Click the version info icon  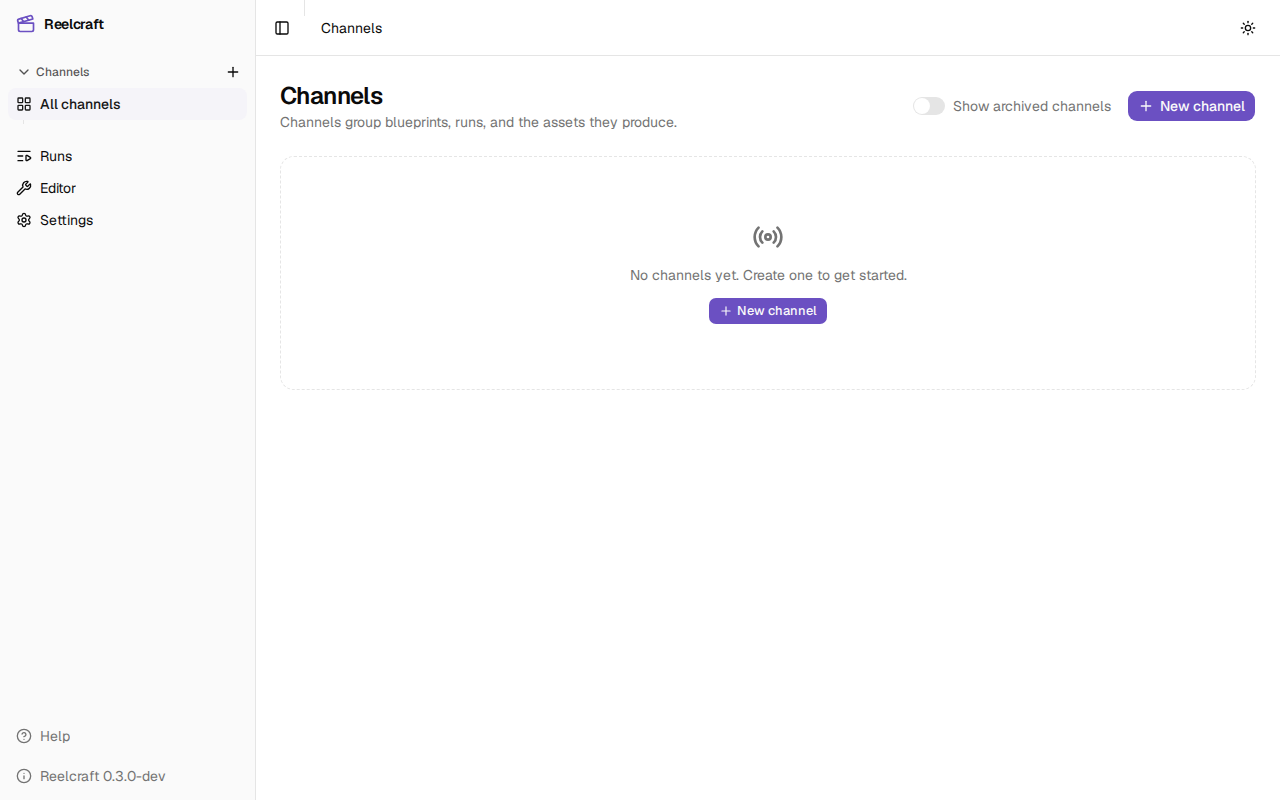coord(24,776)
